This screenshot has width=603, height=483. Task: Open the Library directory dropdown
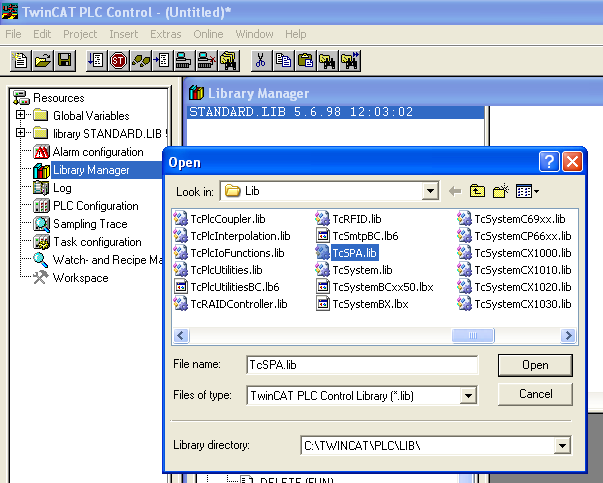[562, 446]
